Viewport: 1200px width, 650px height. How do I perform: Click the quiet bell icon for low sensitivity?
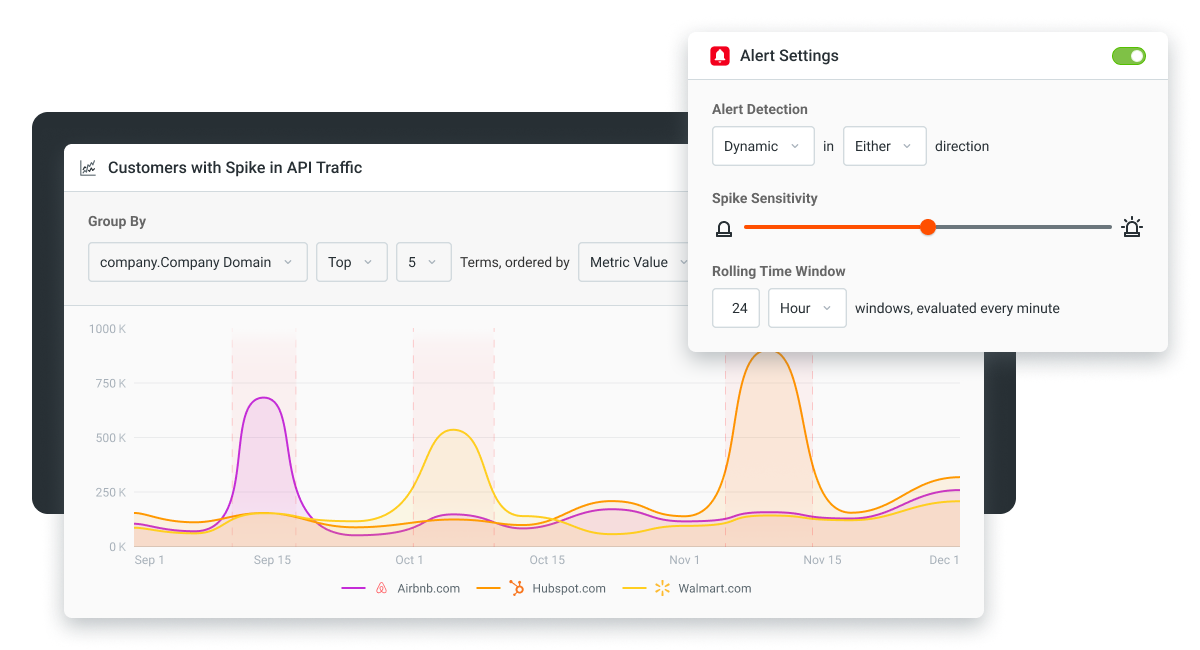point(724,228)
